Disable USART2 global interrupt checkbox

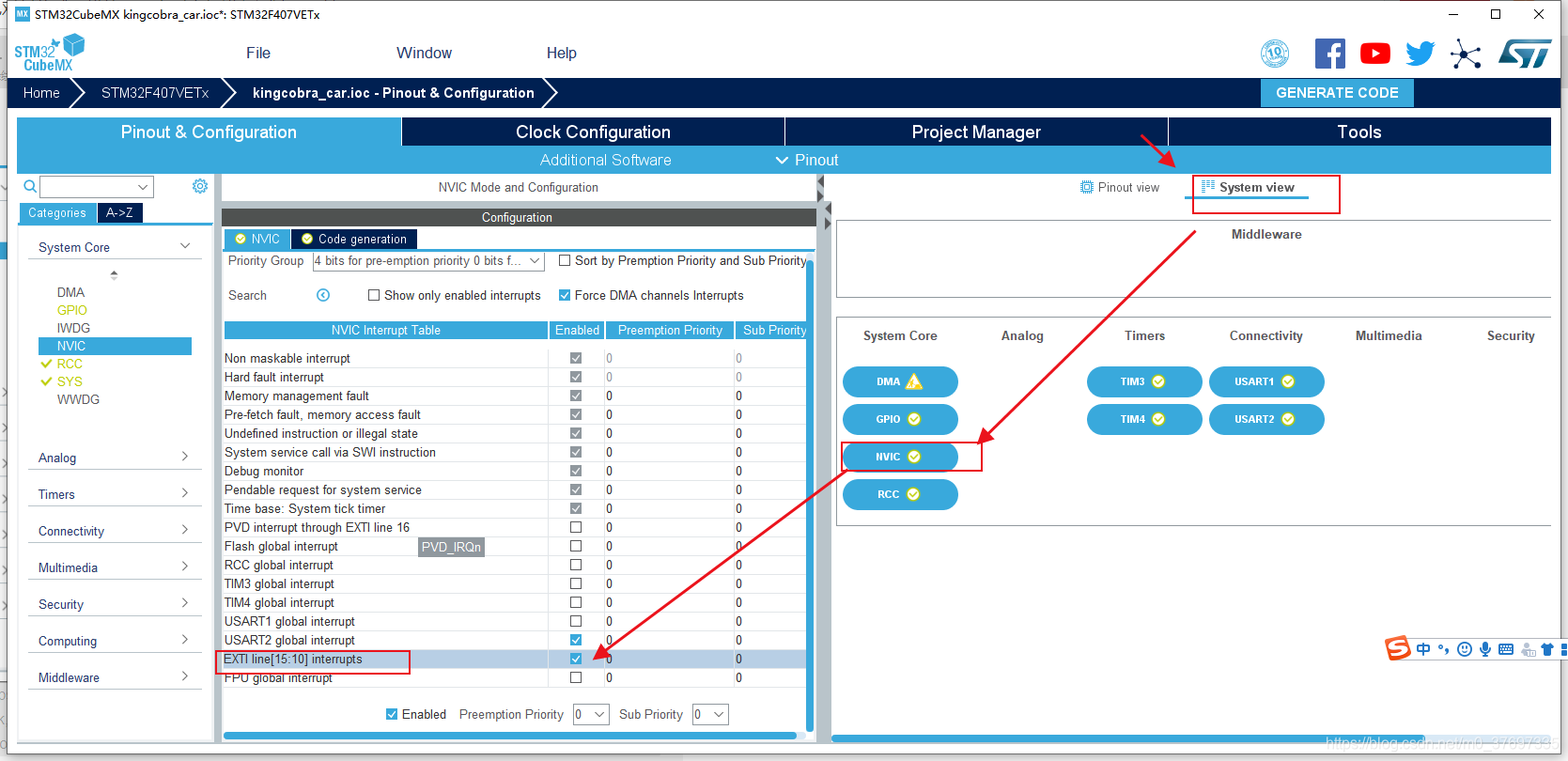pyautogui.click(x=576, y=640)
